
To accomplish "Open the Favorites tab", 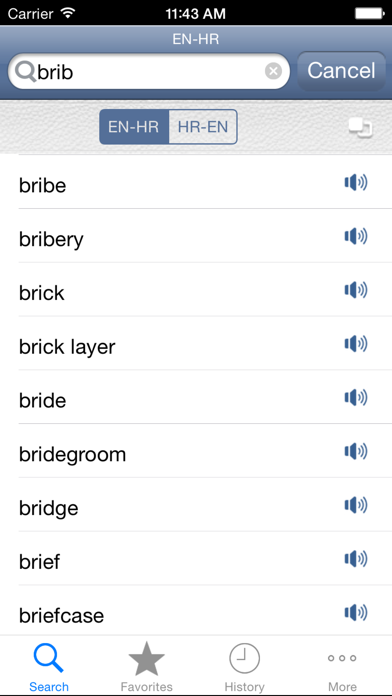I will 147,666.
